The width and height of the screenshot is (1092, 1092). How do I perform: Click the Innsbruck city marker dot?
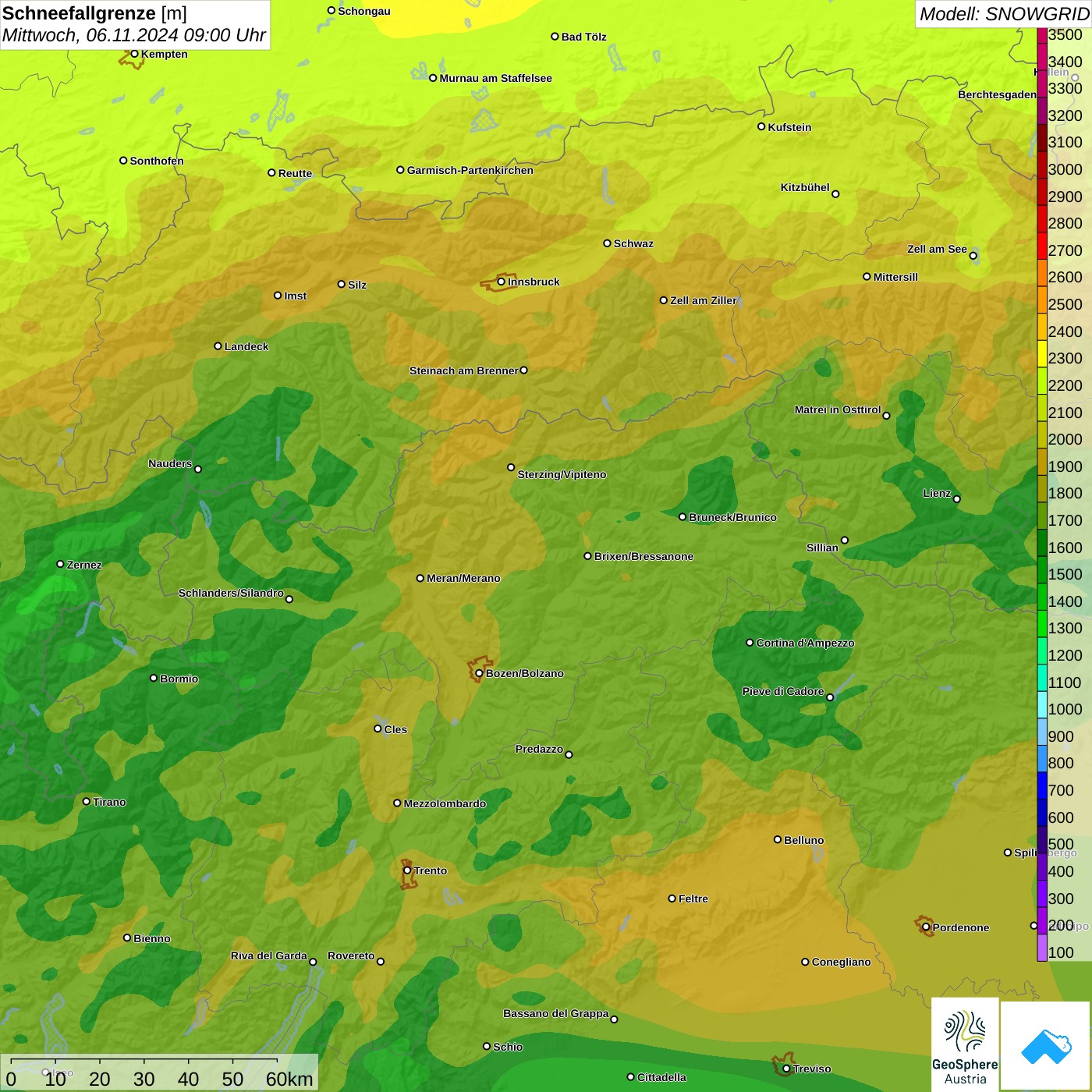tap(501, 282)
